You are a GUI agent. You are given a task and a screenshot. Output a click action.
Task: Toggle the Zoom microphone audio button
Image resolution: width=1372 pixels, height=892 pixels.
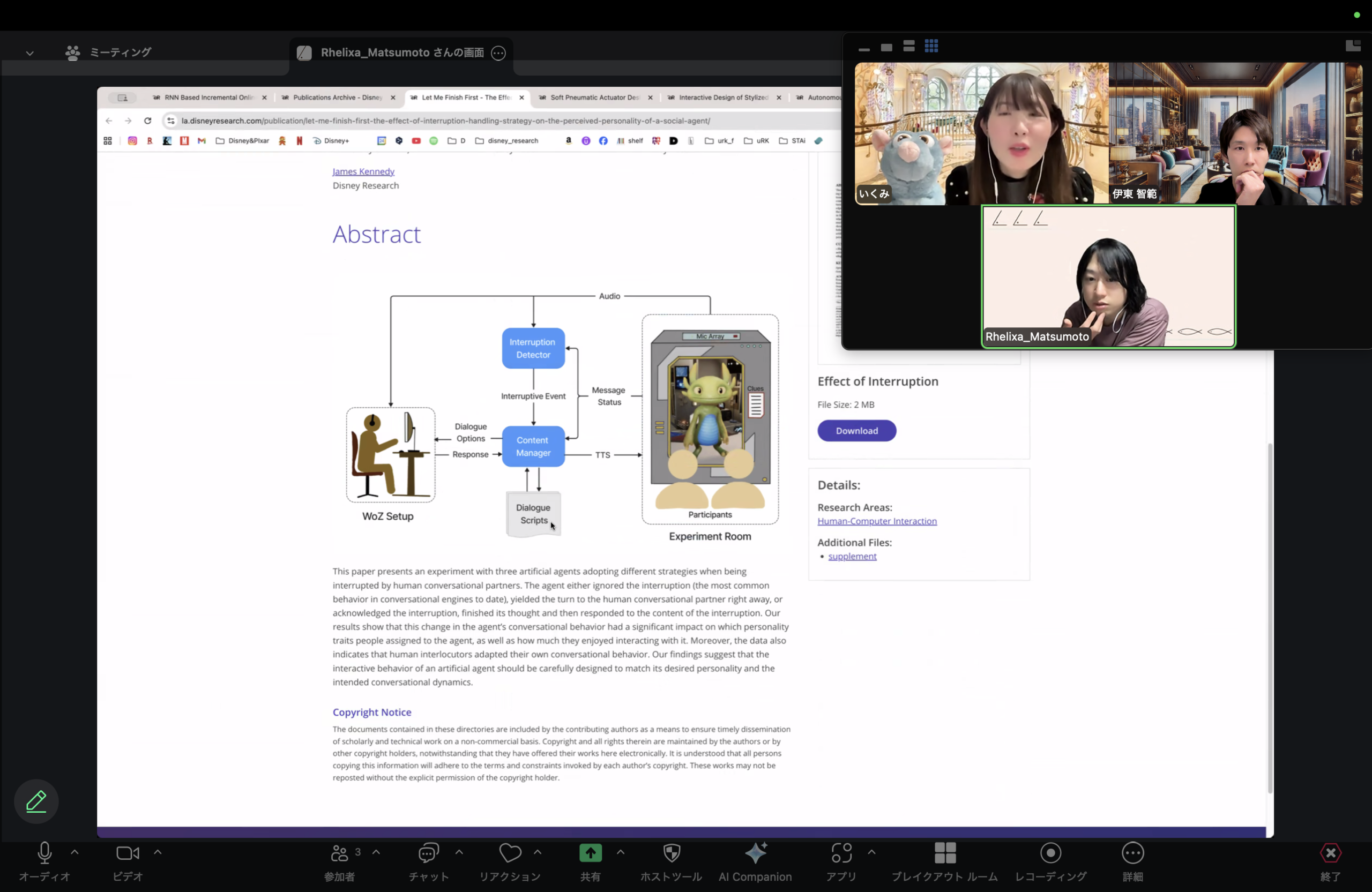point(44,853)
